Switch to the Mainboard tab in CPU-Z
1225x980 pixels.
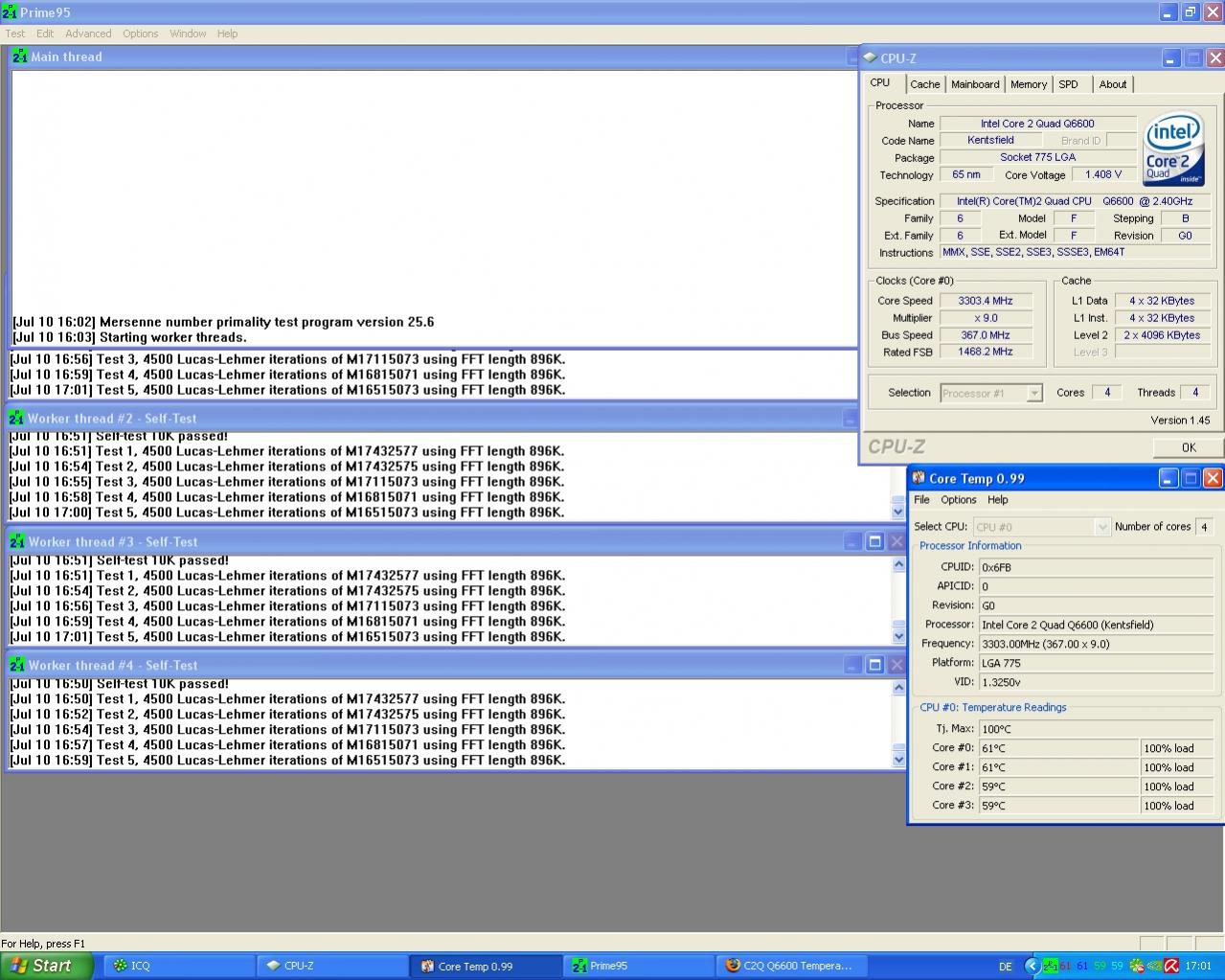coord(975,84)
